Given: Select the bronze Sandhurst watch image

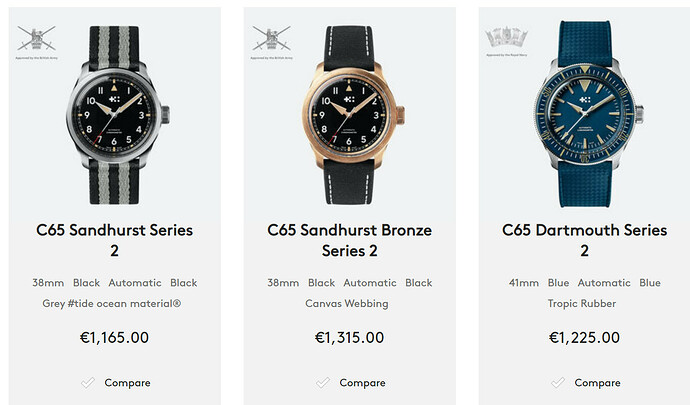Looking at the screenshot, I should tap(352, 115).
